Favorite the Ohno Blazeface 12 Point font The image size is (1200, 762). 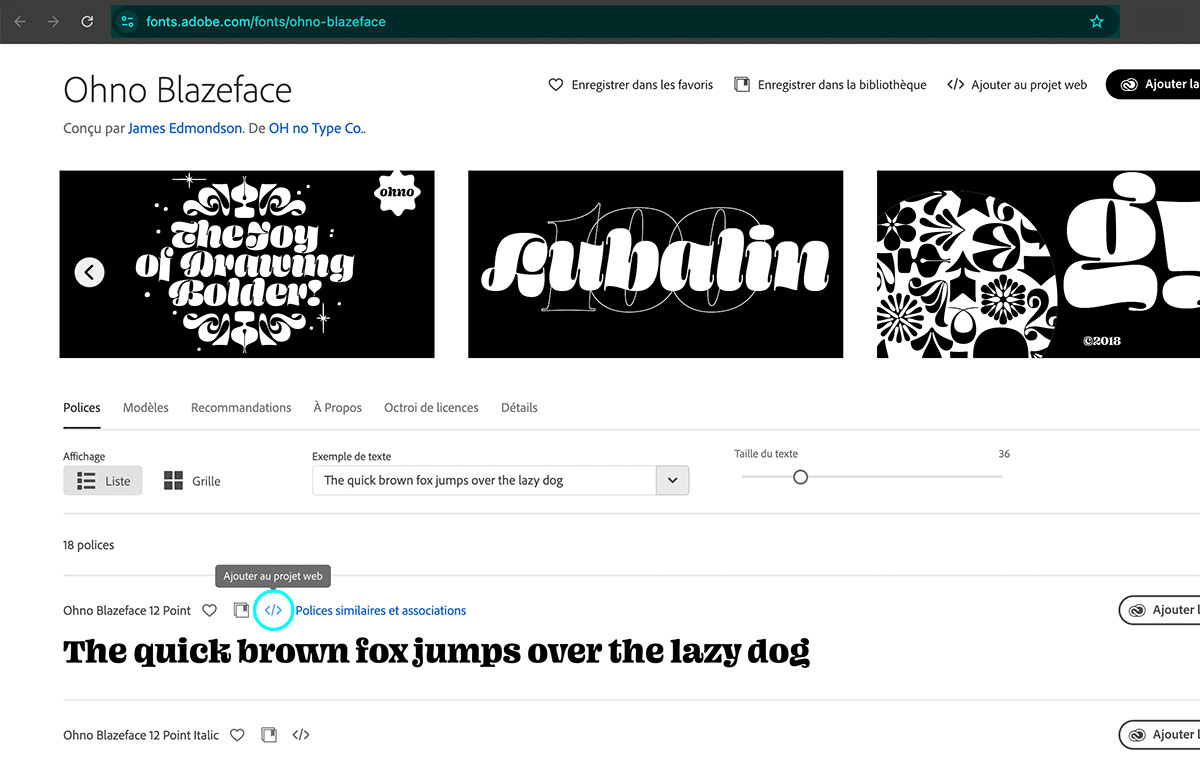pos(209,610)
